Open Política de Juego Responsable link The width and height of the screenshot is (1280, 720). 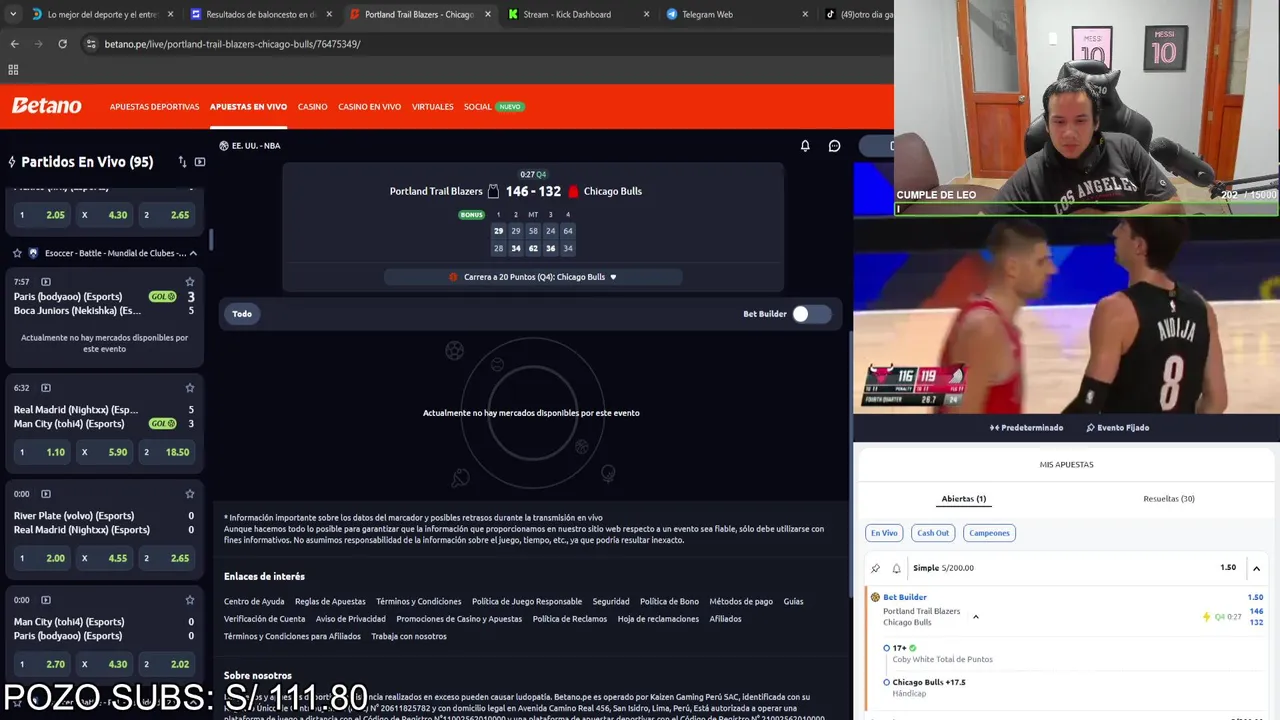[527, 602]
